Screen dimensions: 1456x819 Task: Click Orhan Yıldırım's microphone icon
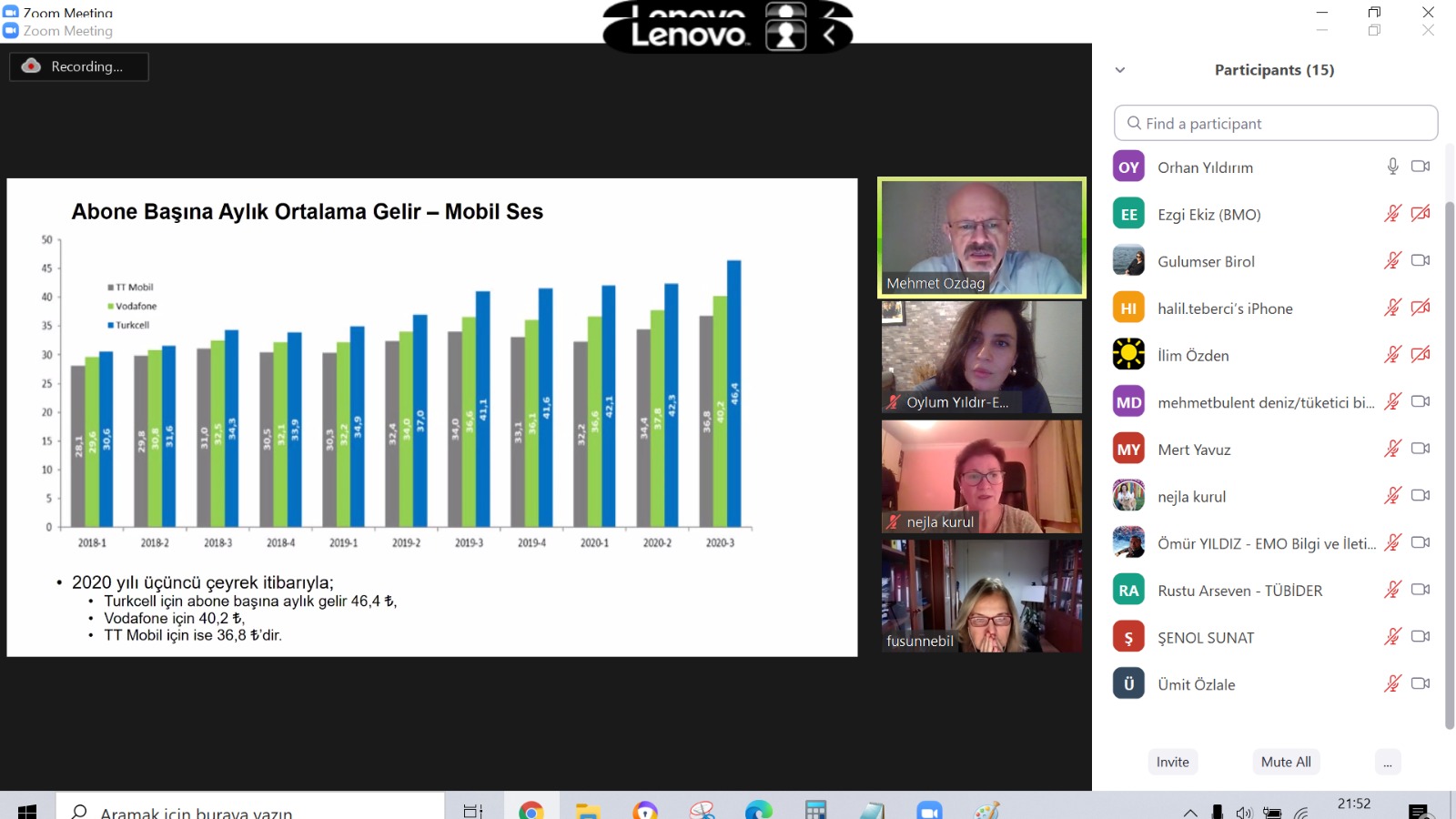pyautogui.click(x=1392, y=167)
